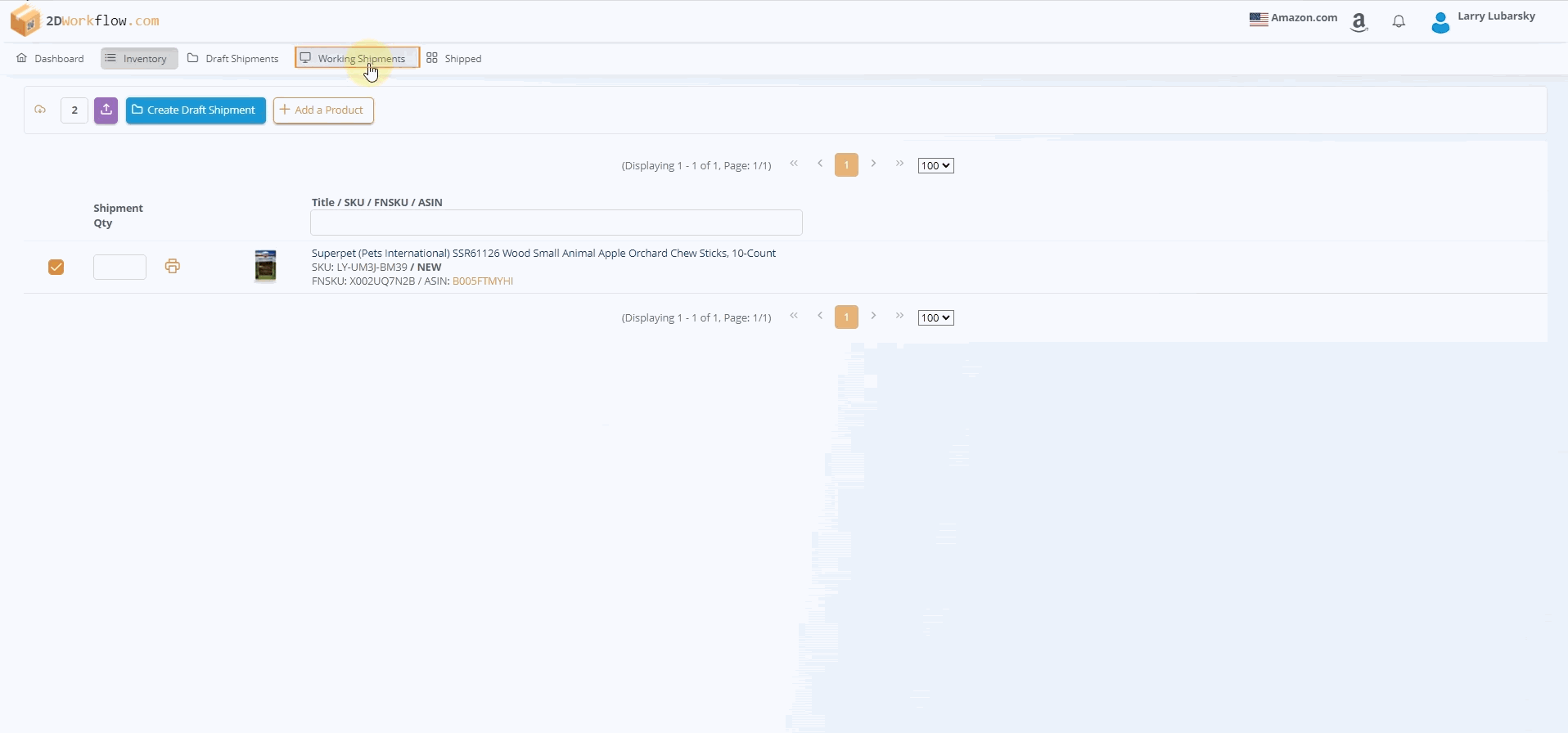Open the Draft Shipments tab

pos(233,58)
